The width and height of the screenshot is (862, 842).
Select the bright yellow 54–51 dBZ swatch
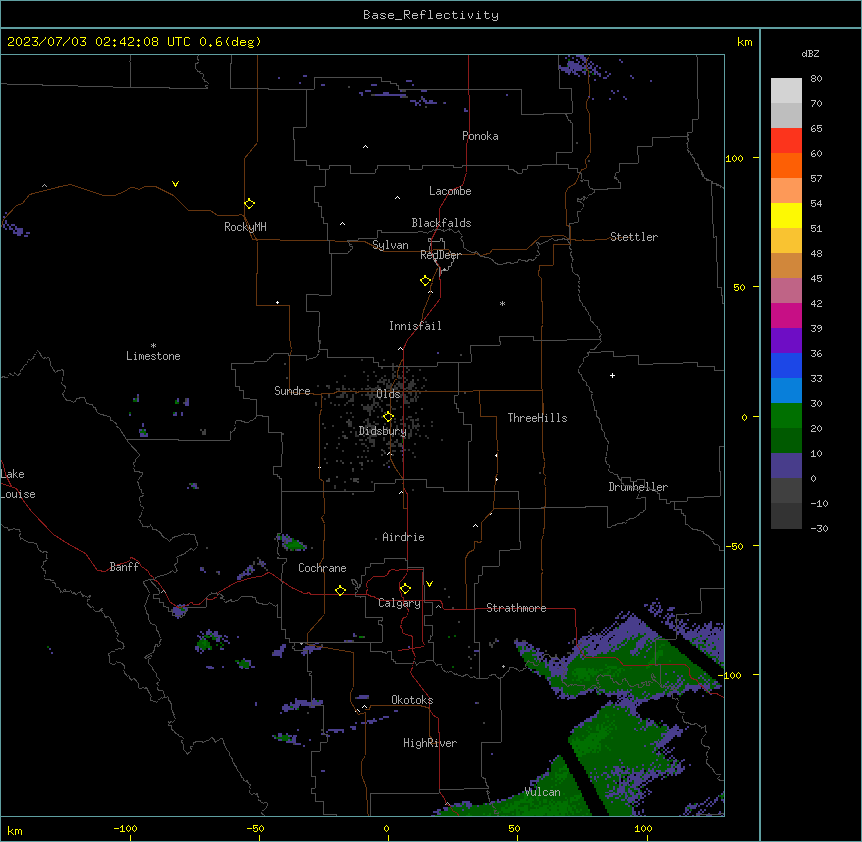coord(786,215)
